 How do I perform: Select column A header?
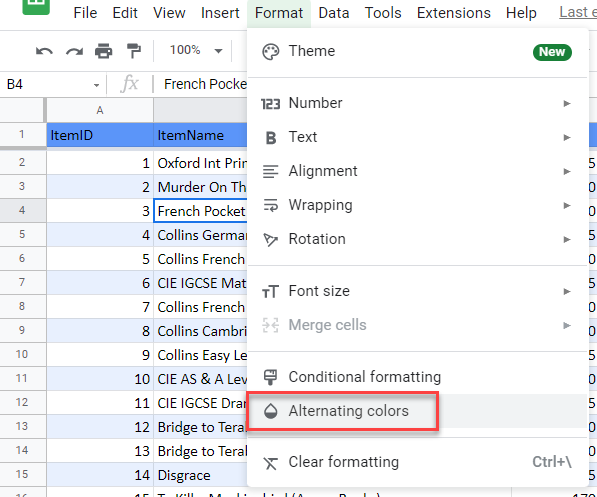tap(100, 110)
